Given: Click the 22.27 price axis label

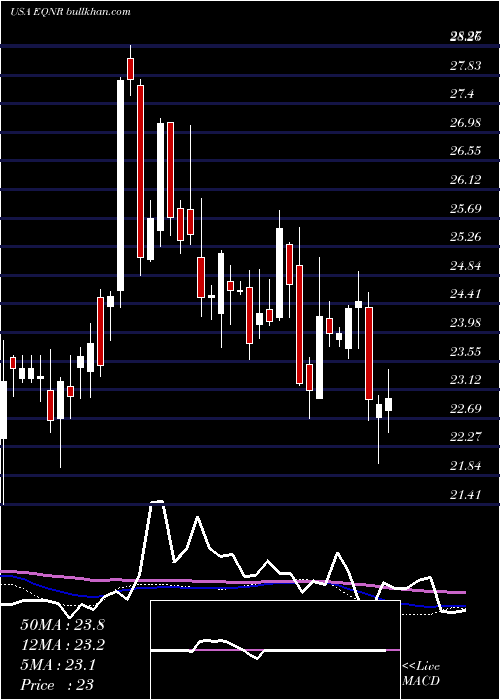Looking at the screenshot, I should pyautogui.click(x=466, y=437).
